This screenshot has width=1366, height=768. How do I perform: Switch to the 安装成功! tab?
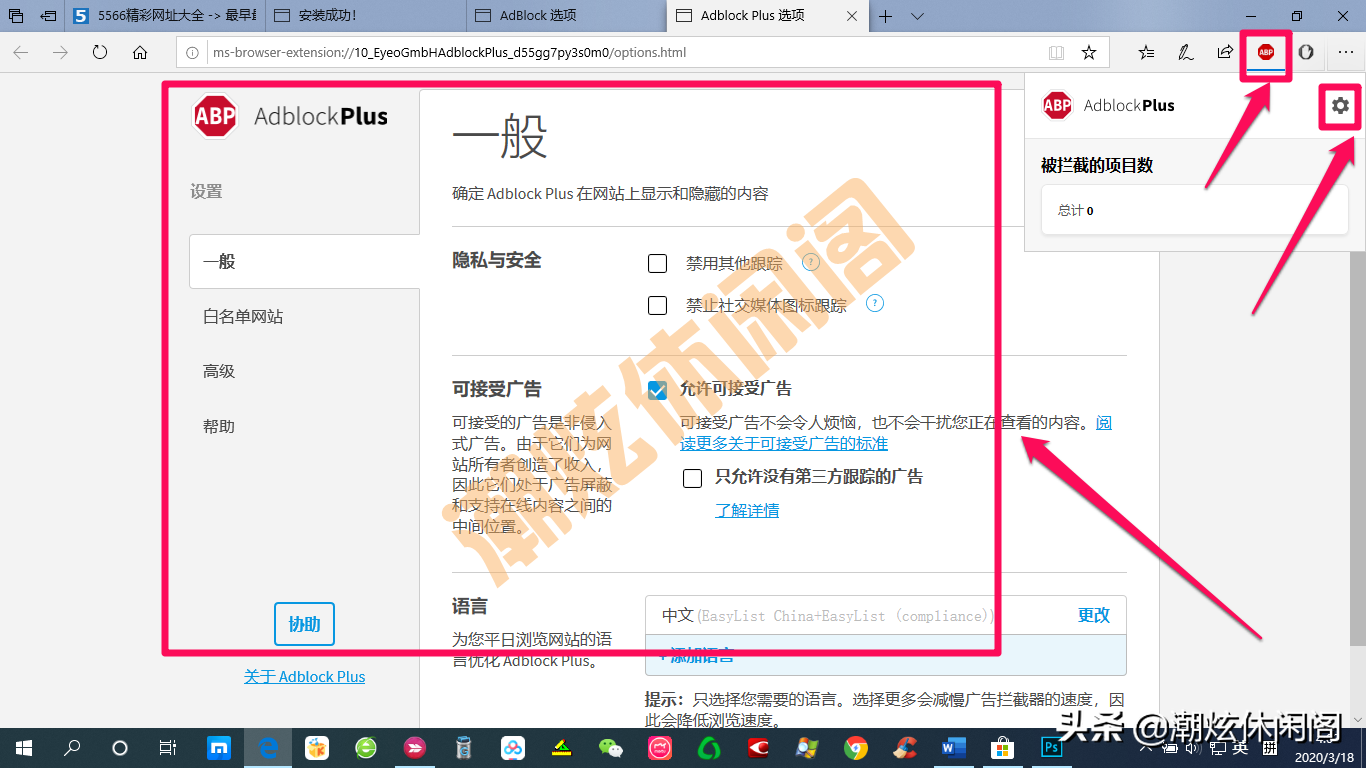pos(366,16)
